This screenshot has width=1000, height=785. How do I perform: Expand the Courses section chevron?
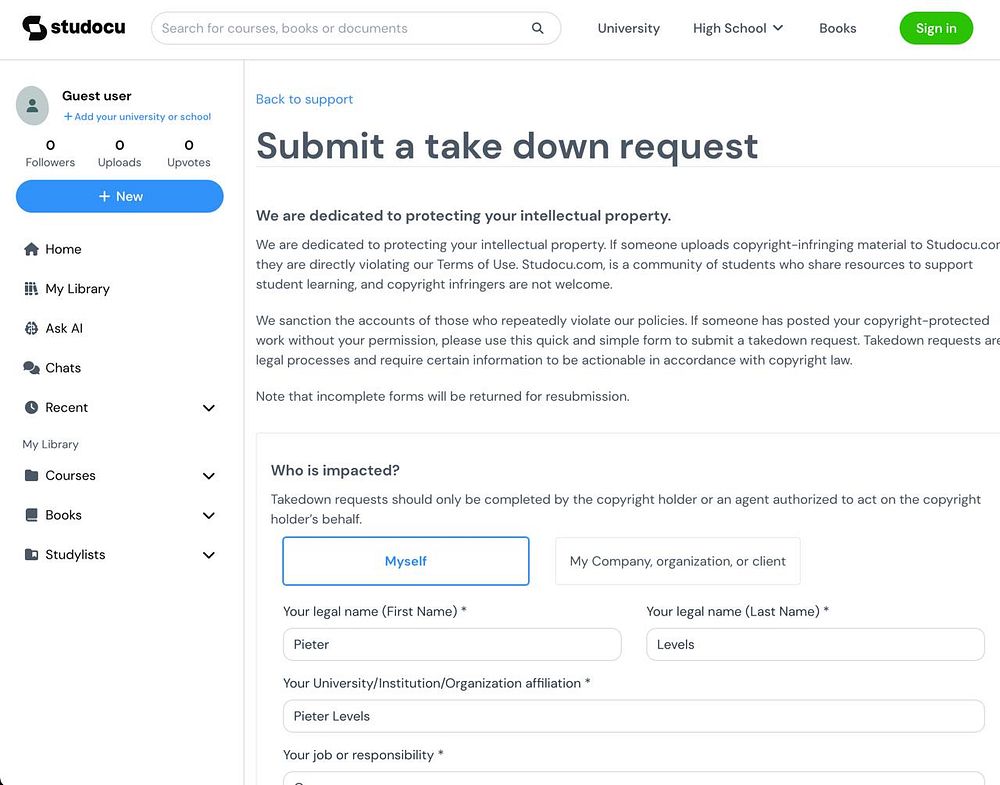[x=209, y=476]
